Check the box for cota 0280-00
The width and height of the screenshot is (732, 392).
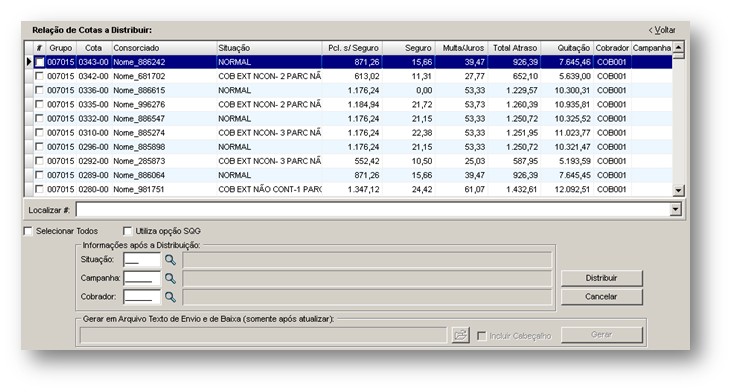40,189
